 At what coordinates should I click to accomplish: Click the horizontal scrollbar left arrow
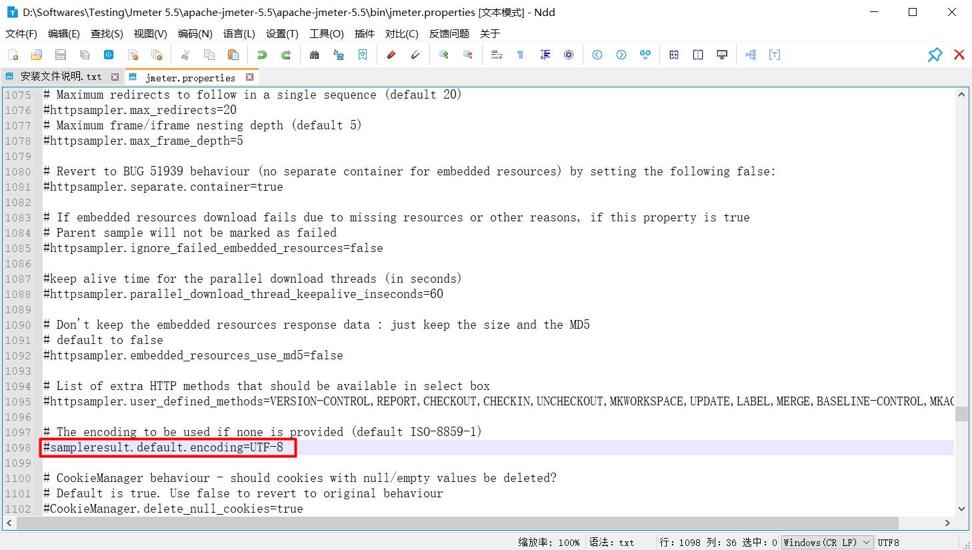pyautogui.click(x=9, y=523)
